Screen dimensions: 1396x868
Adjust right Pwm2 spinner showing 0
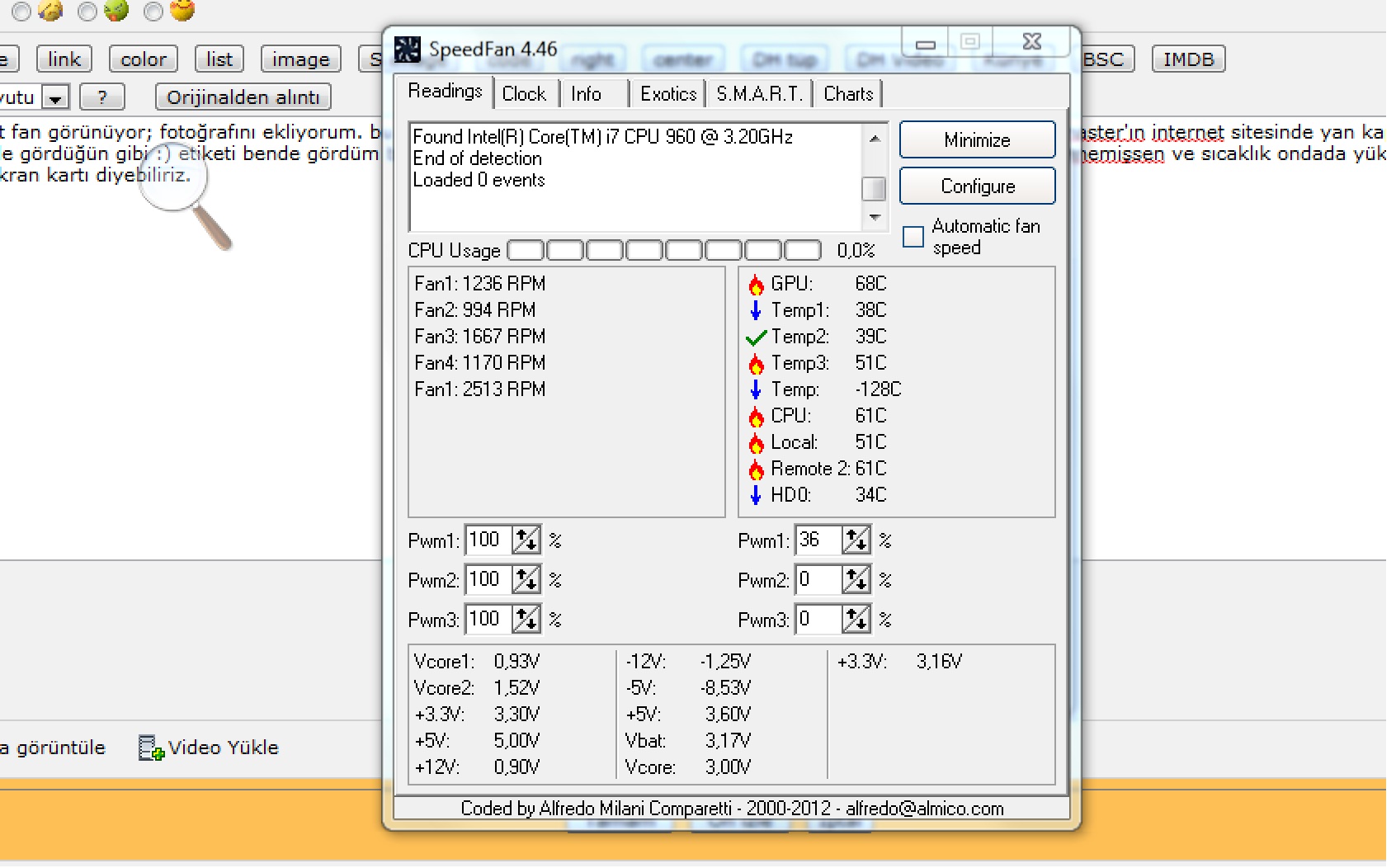[856, 579]
